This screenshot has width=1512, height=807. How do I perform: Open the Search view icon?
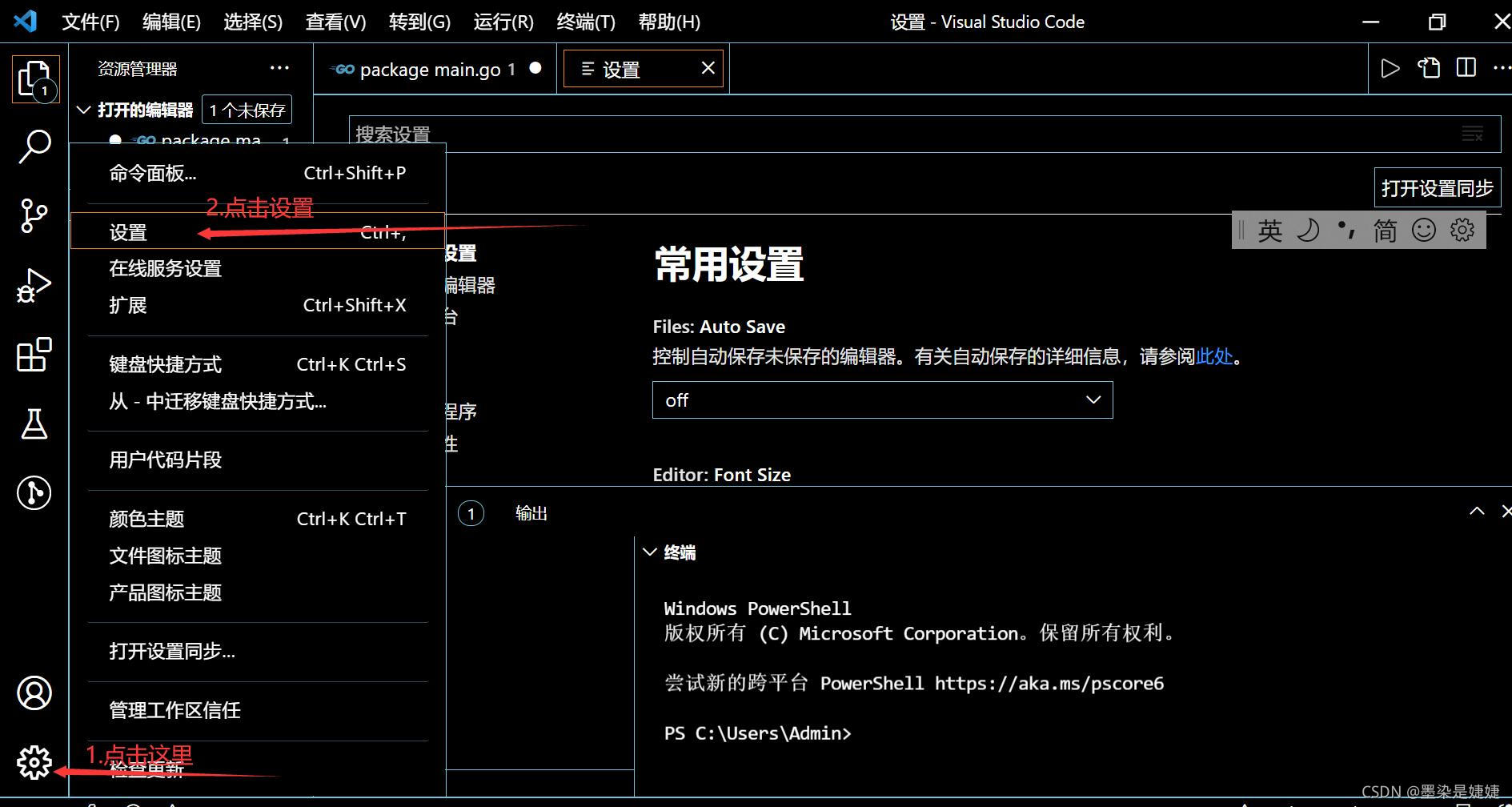pos(34,147)
